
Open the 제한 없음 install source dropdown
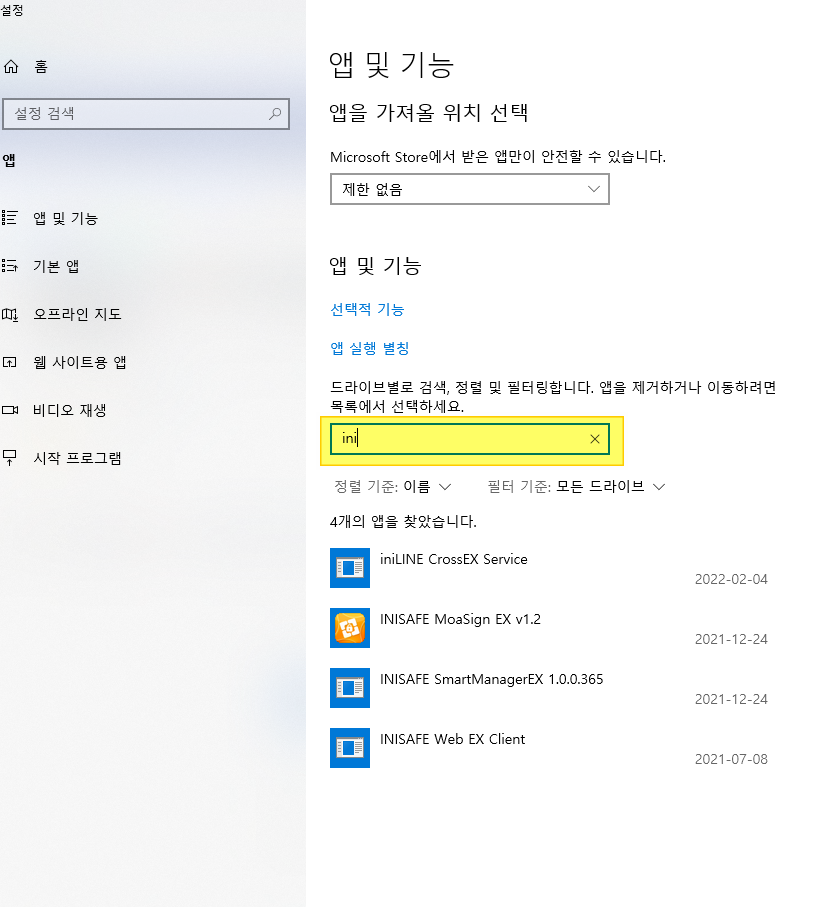tap(470, 189)
